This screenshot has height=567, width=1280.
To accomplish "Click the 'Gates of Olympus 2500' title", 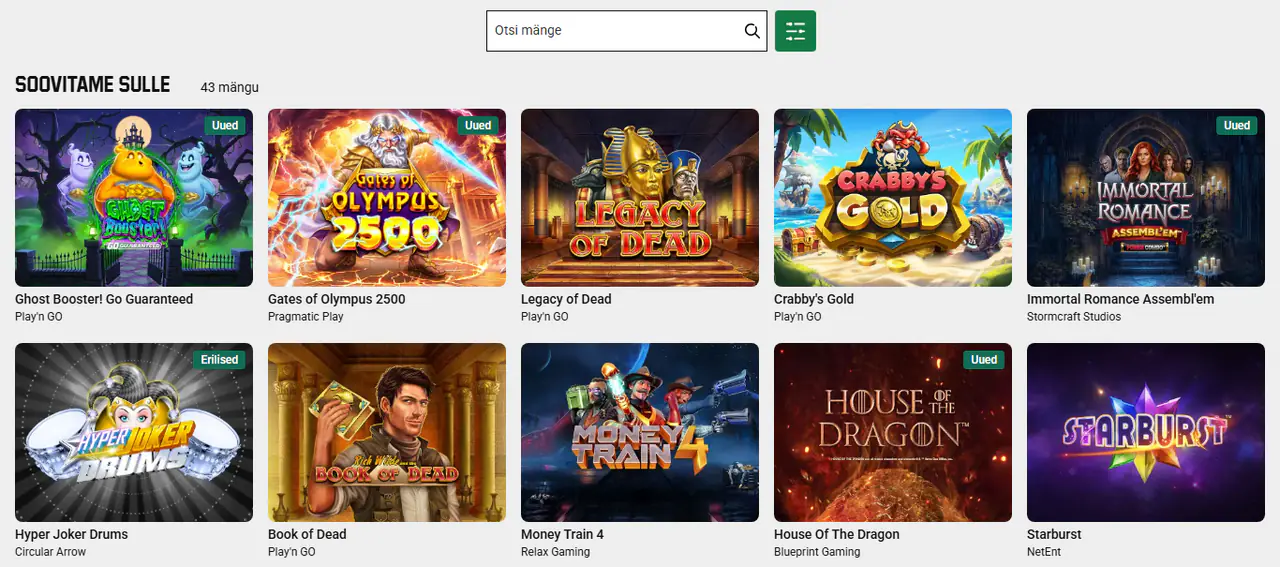I will [x=337, y=299].
